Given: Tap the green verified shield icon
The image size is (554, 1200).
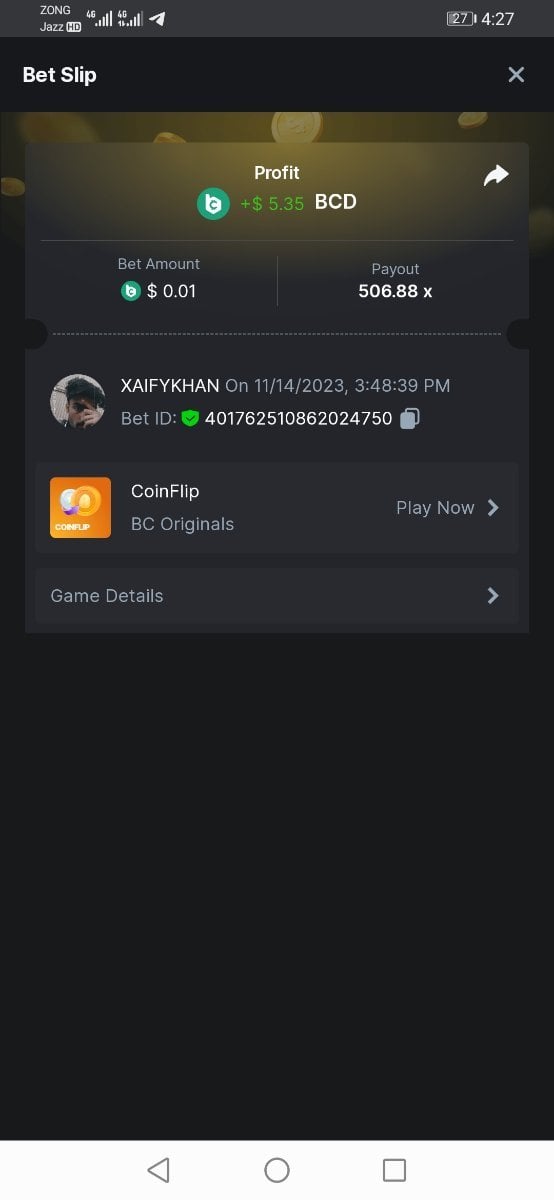Looking at the screenshot, I should tap(190, 418).
